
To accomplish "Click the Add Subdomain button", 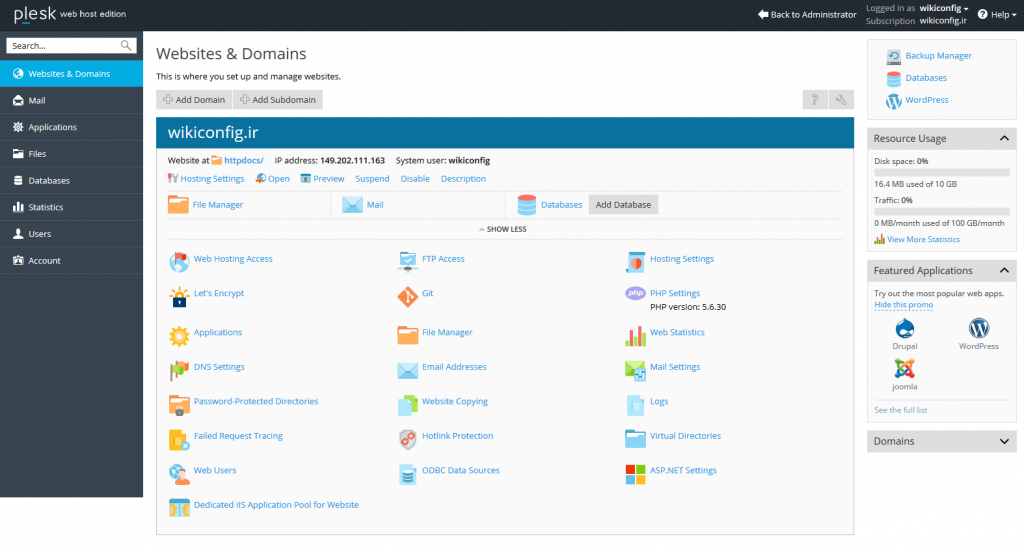I will point(277,100).
